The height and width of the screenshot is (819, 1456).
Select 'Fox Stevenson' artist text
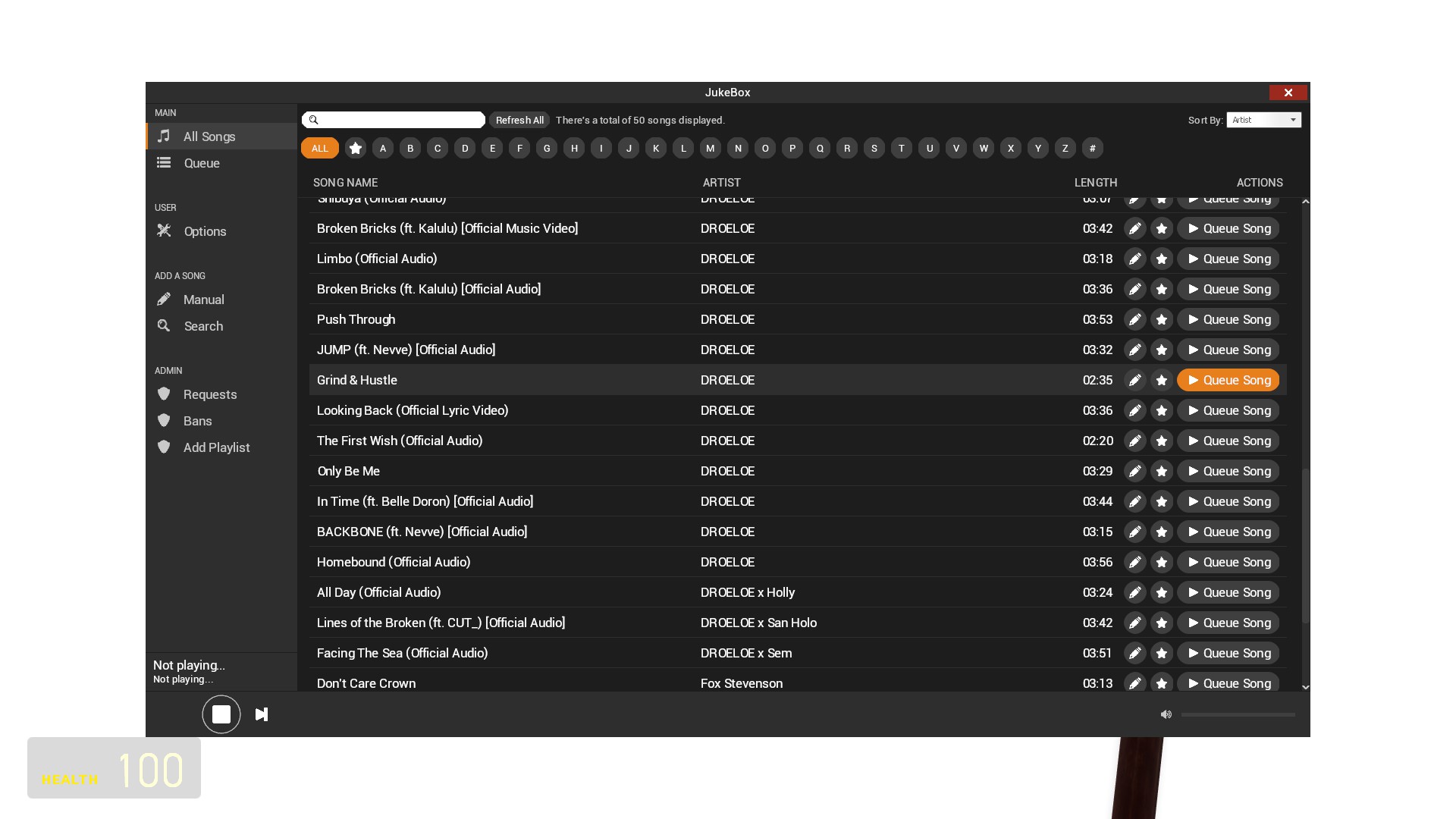pyautogui.click(x=742, y=683)
